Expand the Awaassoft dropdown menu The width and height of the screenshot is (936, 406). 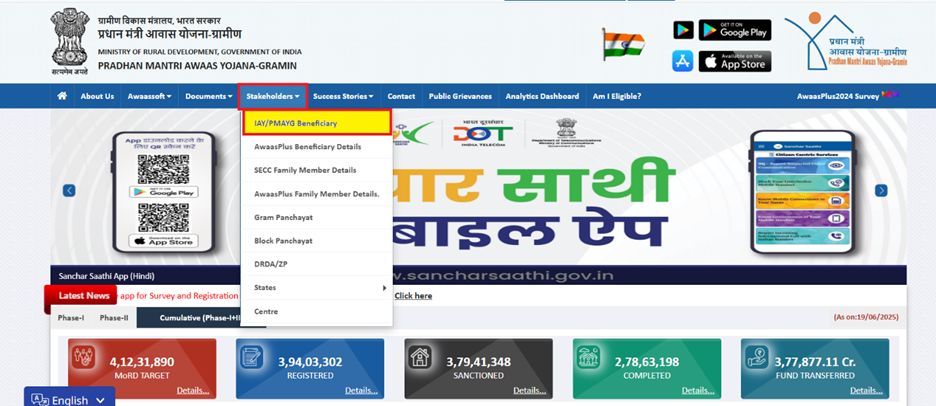149,96
